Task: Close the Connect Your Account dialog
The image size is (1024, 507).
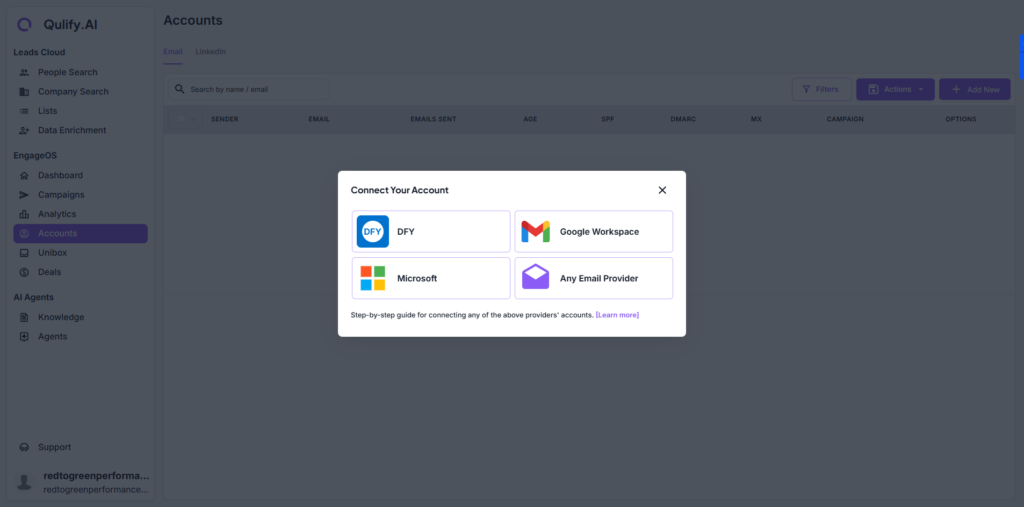Action: coord(662,190)
